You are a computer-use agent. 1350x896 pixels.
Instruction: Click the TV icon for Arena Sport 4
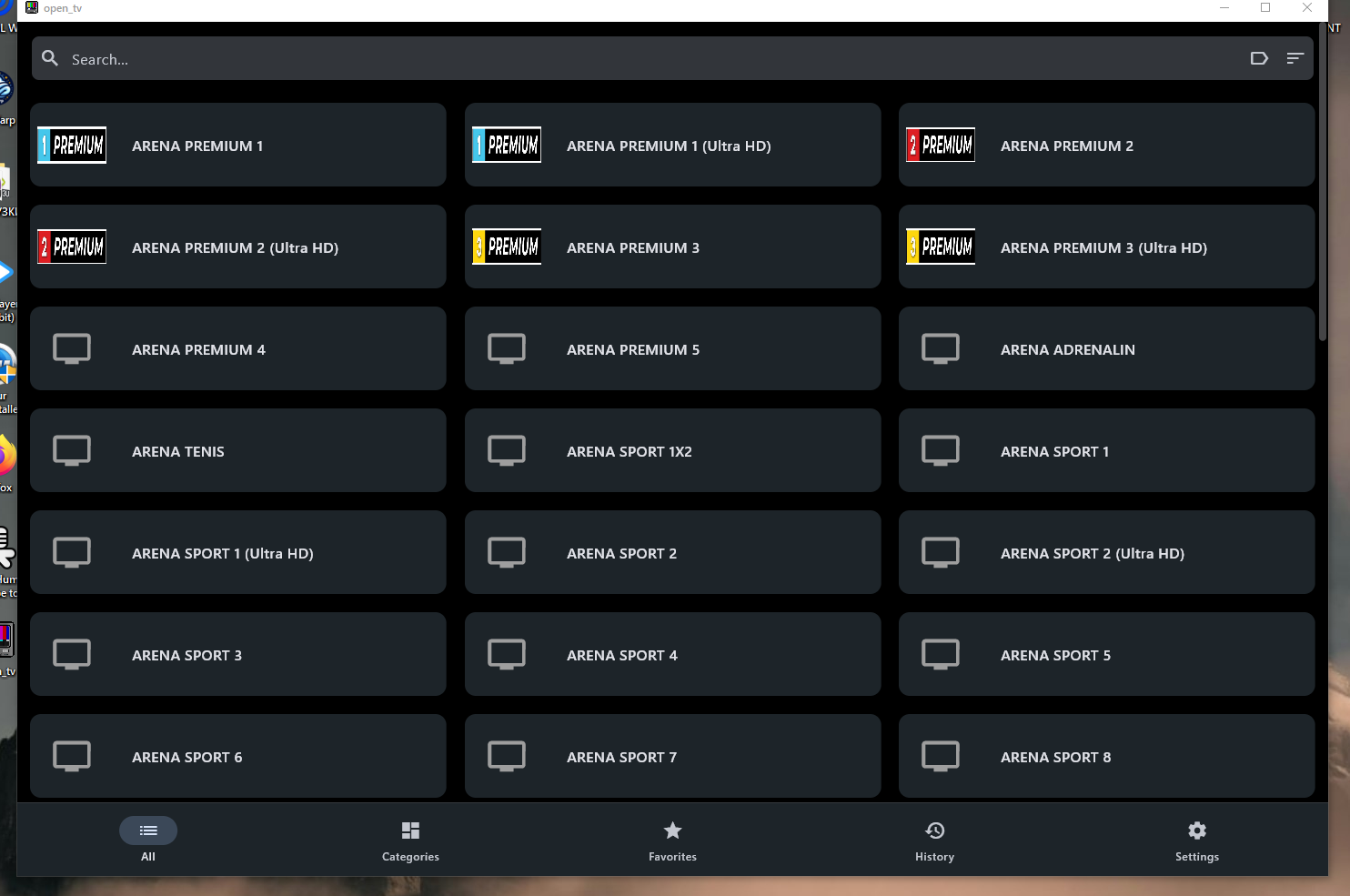(x=507, y=654)
